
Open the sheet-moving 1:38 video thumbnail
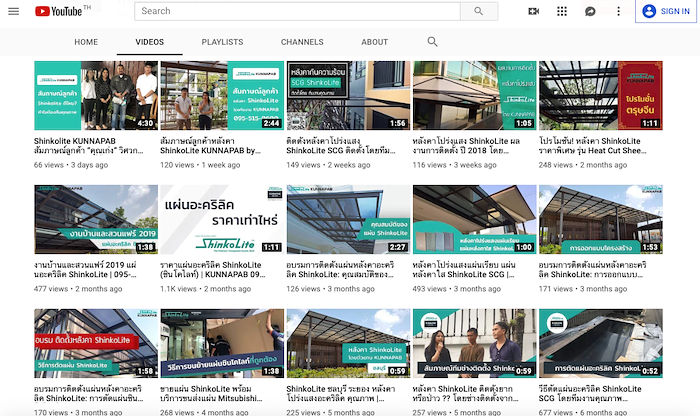222,343
